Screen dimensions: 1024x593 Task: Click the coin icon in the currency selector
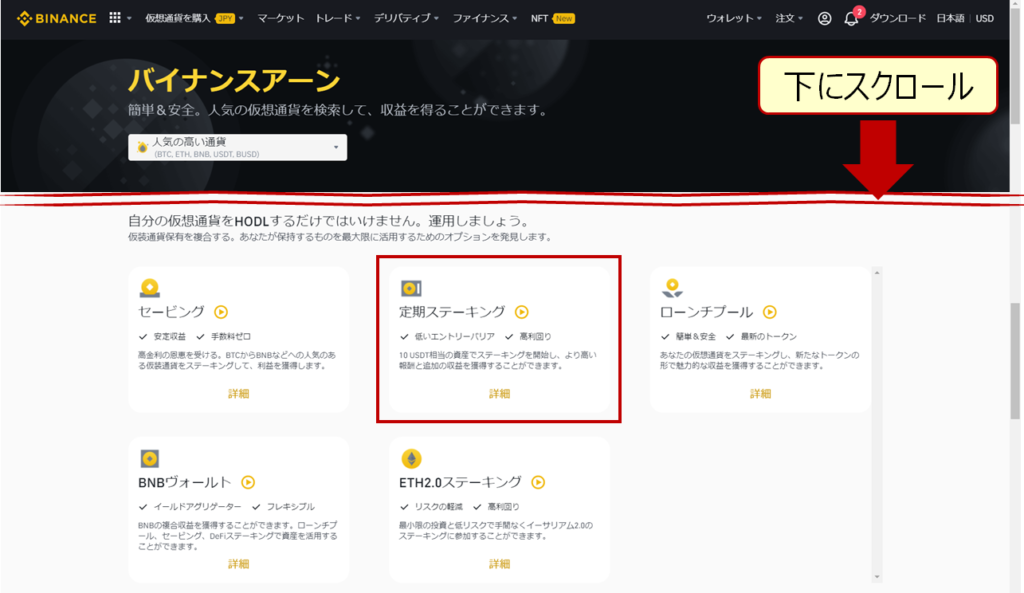point(142,148)
